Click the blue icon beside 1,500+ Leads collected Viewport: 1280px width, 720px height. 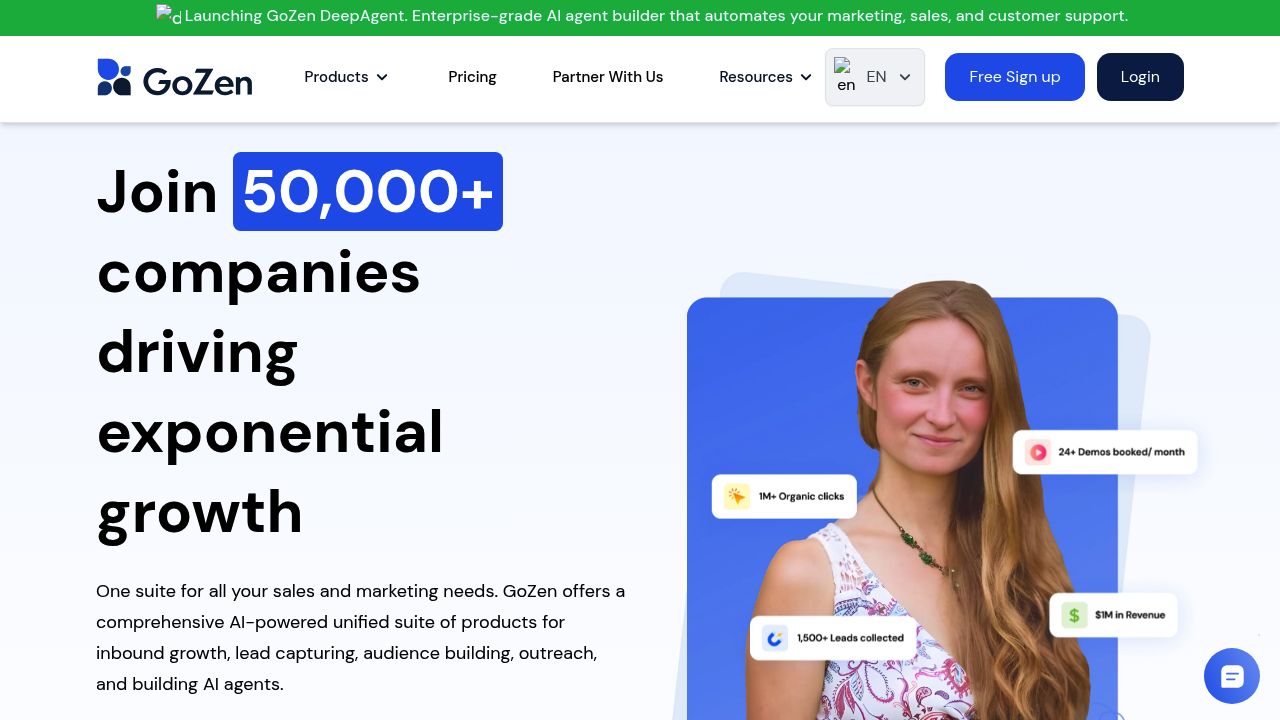click(774, 638)
